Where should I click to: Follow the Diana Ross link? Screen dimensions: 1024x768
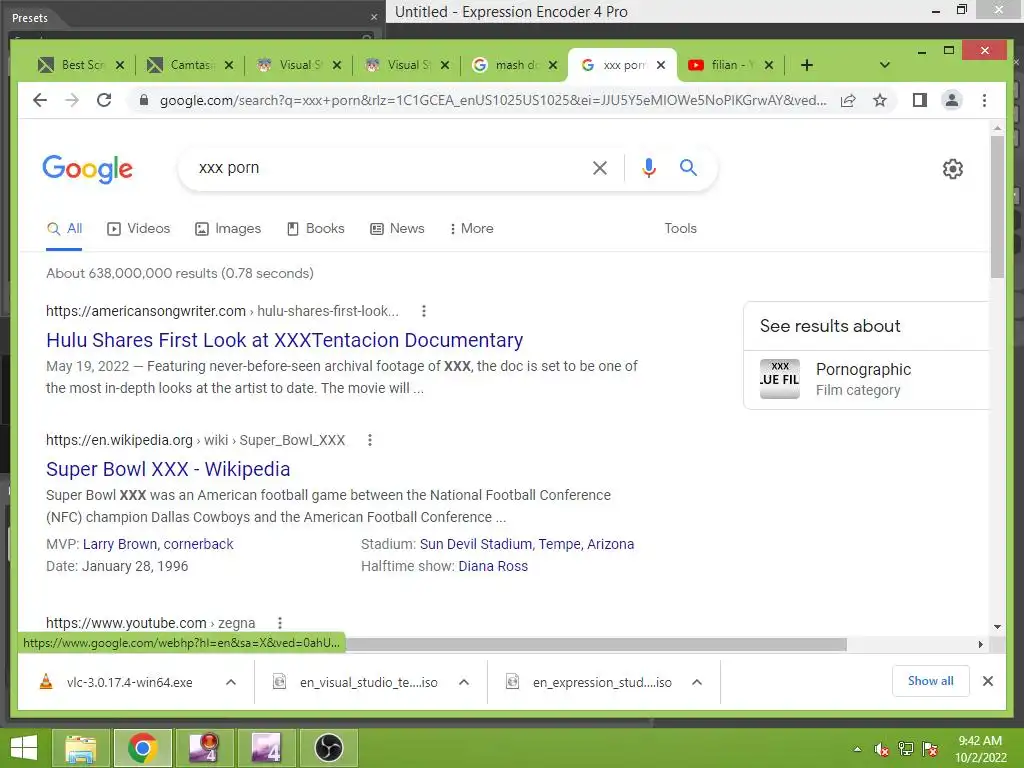tap(492, 566)
